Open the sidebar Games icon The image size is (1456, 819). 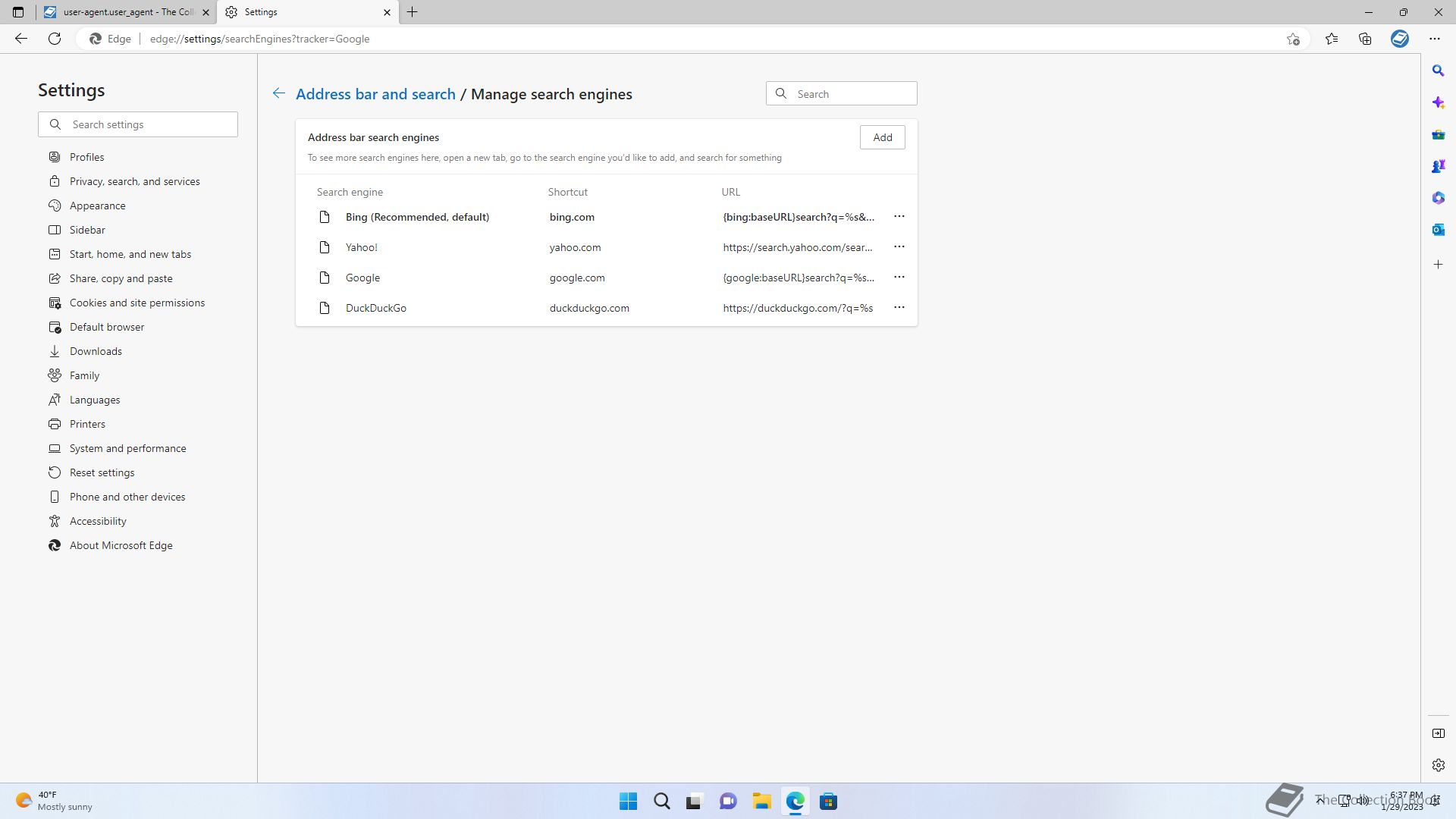click(x=1438, y=166)
